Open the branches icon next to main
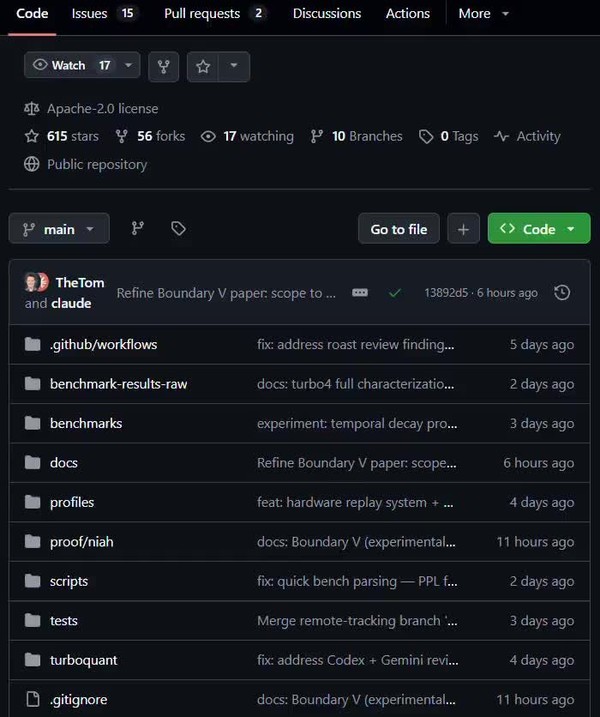Image resolution: width=600 pixels, height=717 pixels. pyautogui.click(x=138, y=229)
